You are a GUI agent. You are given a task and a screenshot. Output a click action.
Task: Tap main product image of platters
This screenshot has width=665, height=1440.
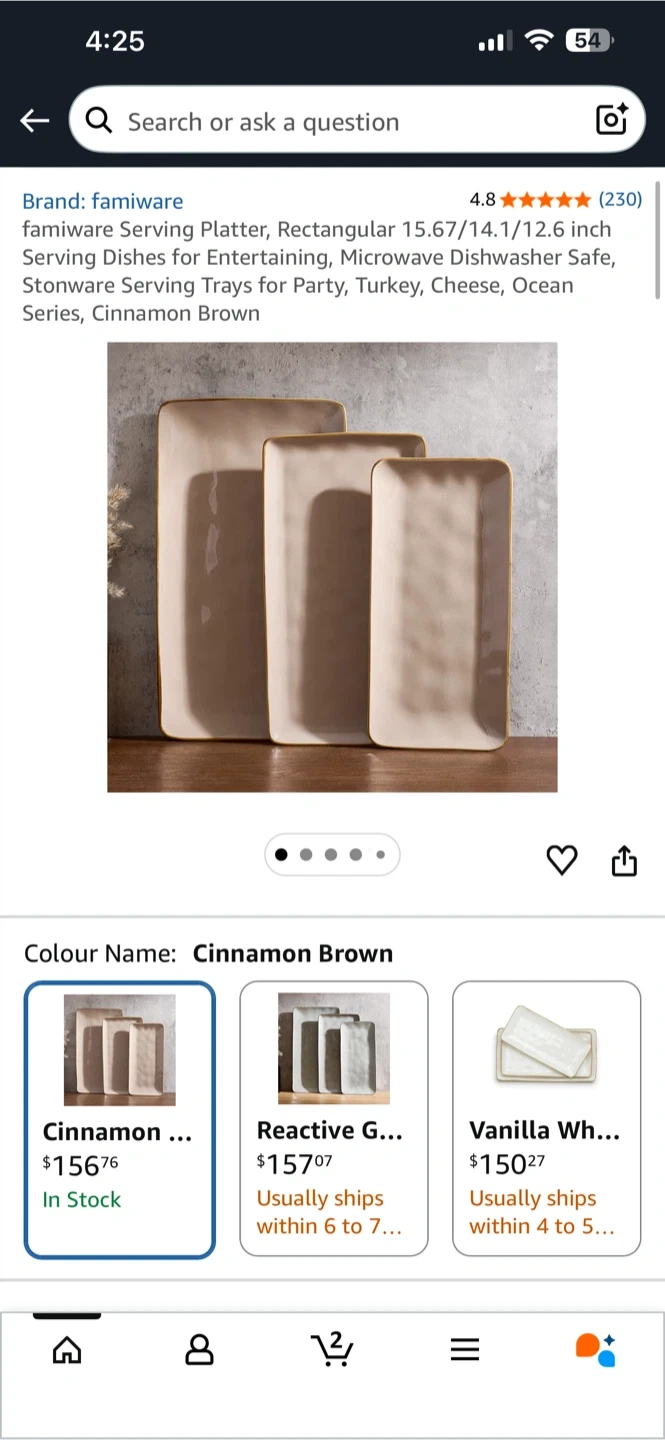coord(332,567)
